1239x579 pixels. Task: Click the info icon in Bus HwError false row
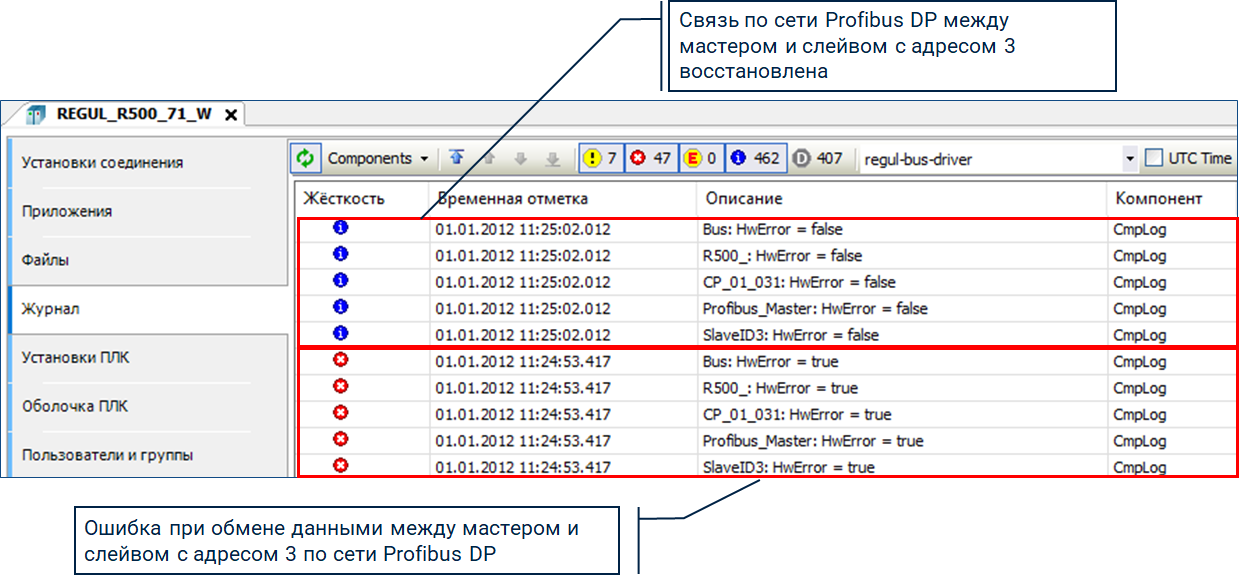(x=340, y=227)
